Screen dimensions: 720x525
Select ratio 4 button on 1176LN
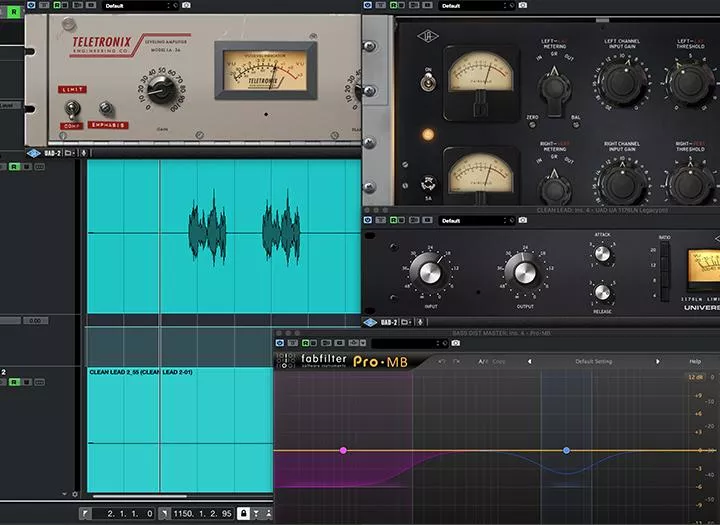(x=664, y=295)
